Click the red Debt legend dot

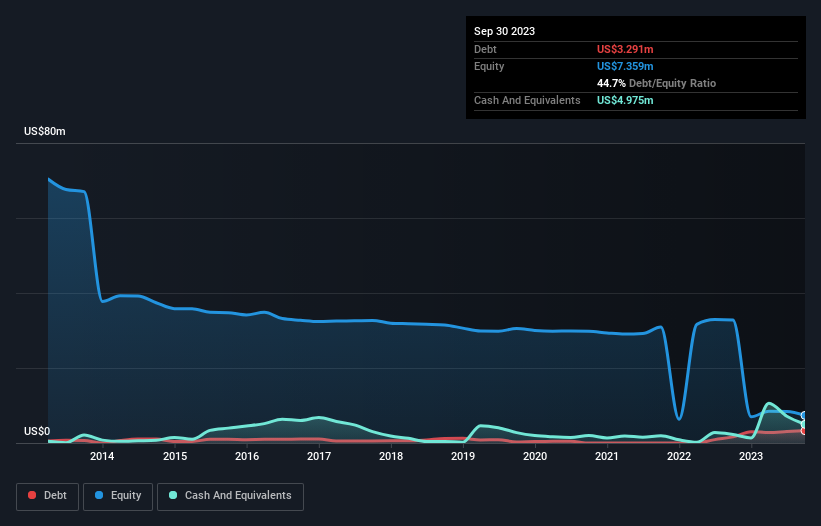(32, 495)
